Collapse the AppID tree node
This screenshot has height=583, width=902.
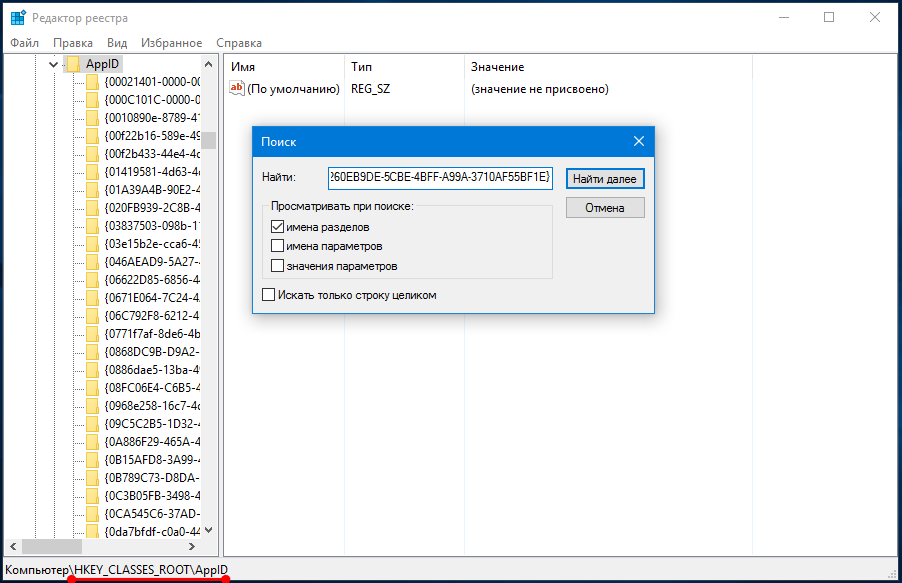54,64
